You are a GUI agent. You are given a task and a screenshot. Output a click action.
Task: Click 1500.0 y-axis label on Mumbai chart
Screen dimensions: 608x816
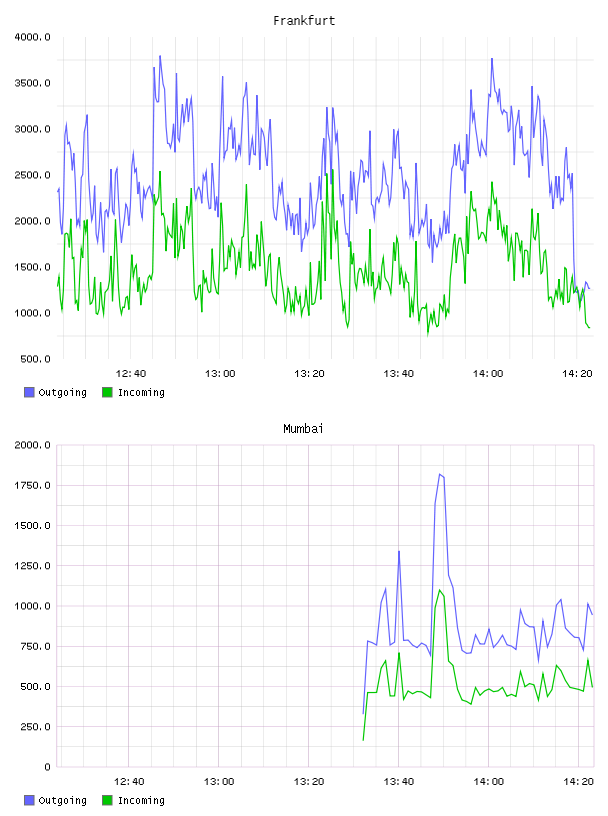pyautogui.click(x=32, y=526)
